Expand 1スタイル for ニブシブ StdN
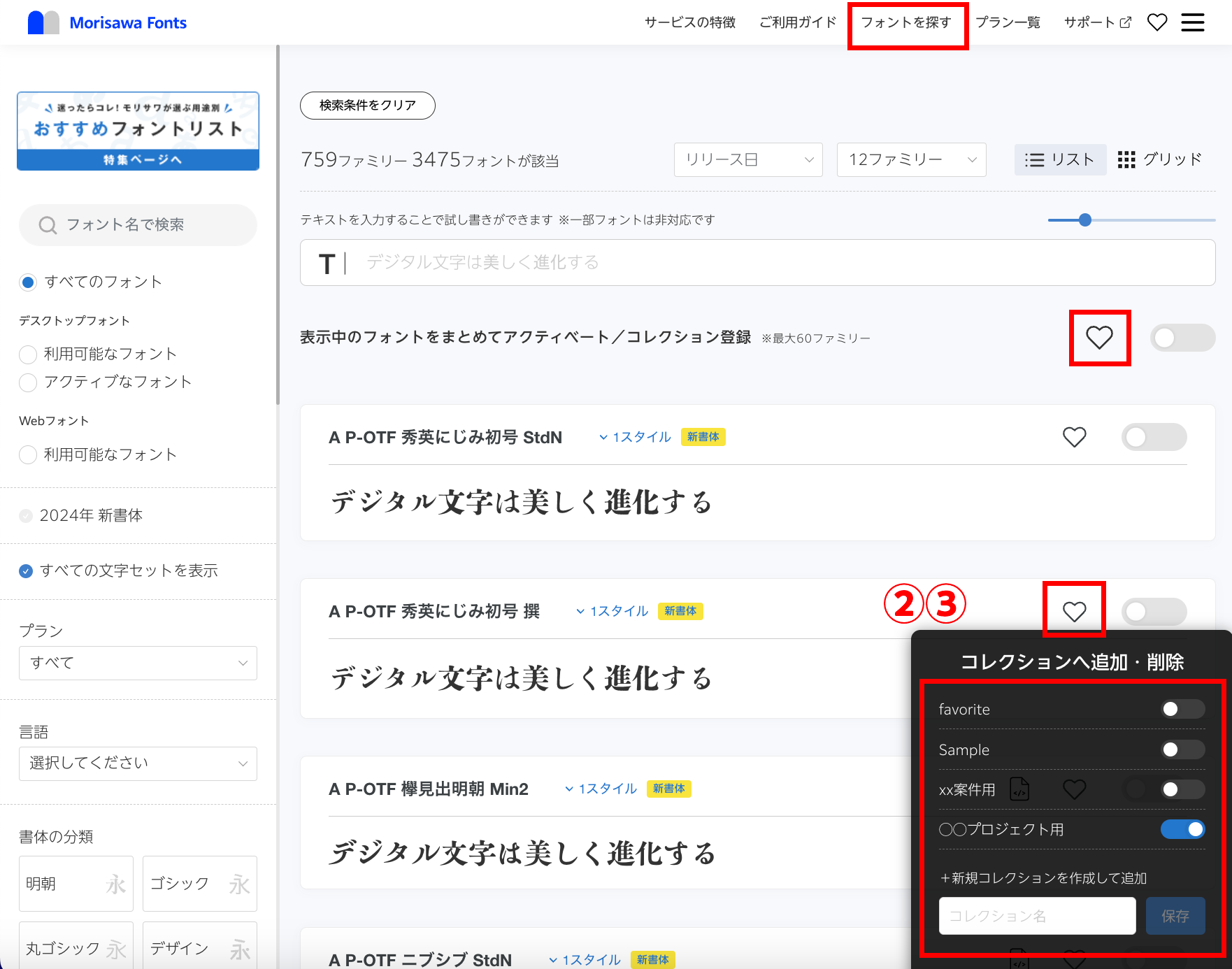The height and width of the screenshot is (969, 1232). pyautogui.click(x=585, y=960)
